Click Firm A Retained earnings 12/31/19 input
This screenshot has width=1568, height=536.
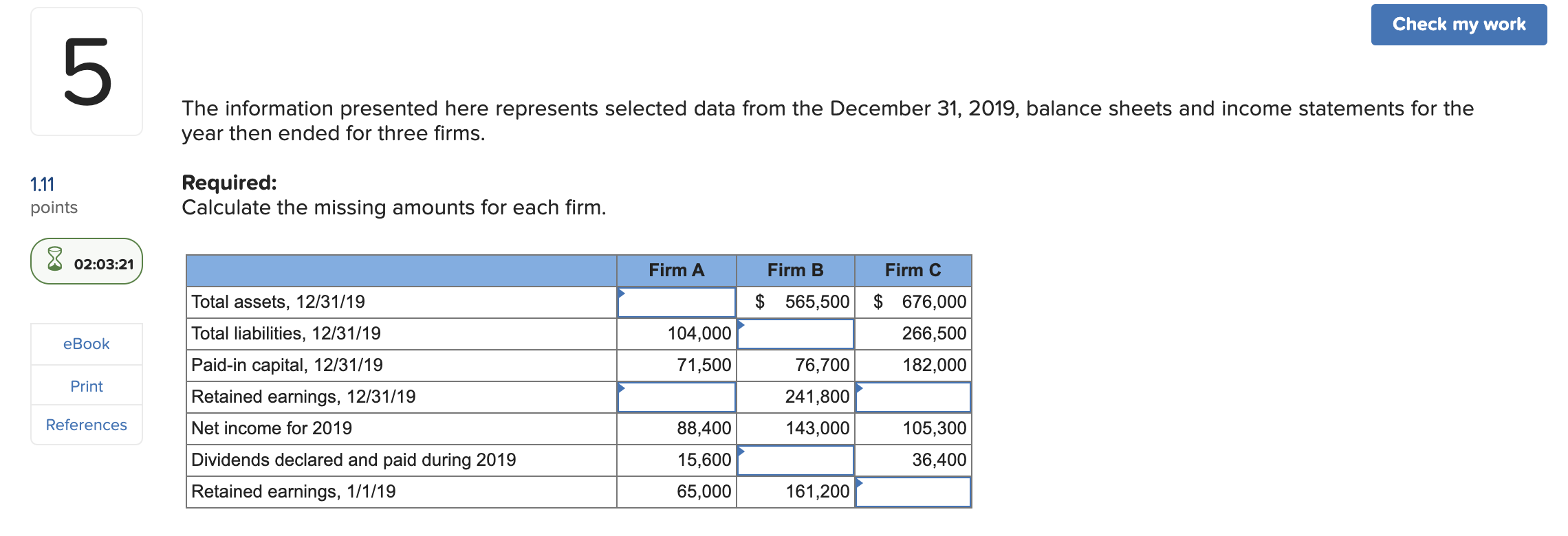click(x=676, y=397)
